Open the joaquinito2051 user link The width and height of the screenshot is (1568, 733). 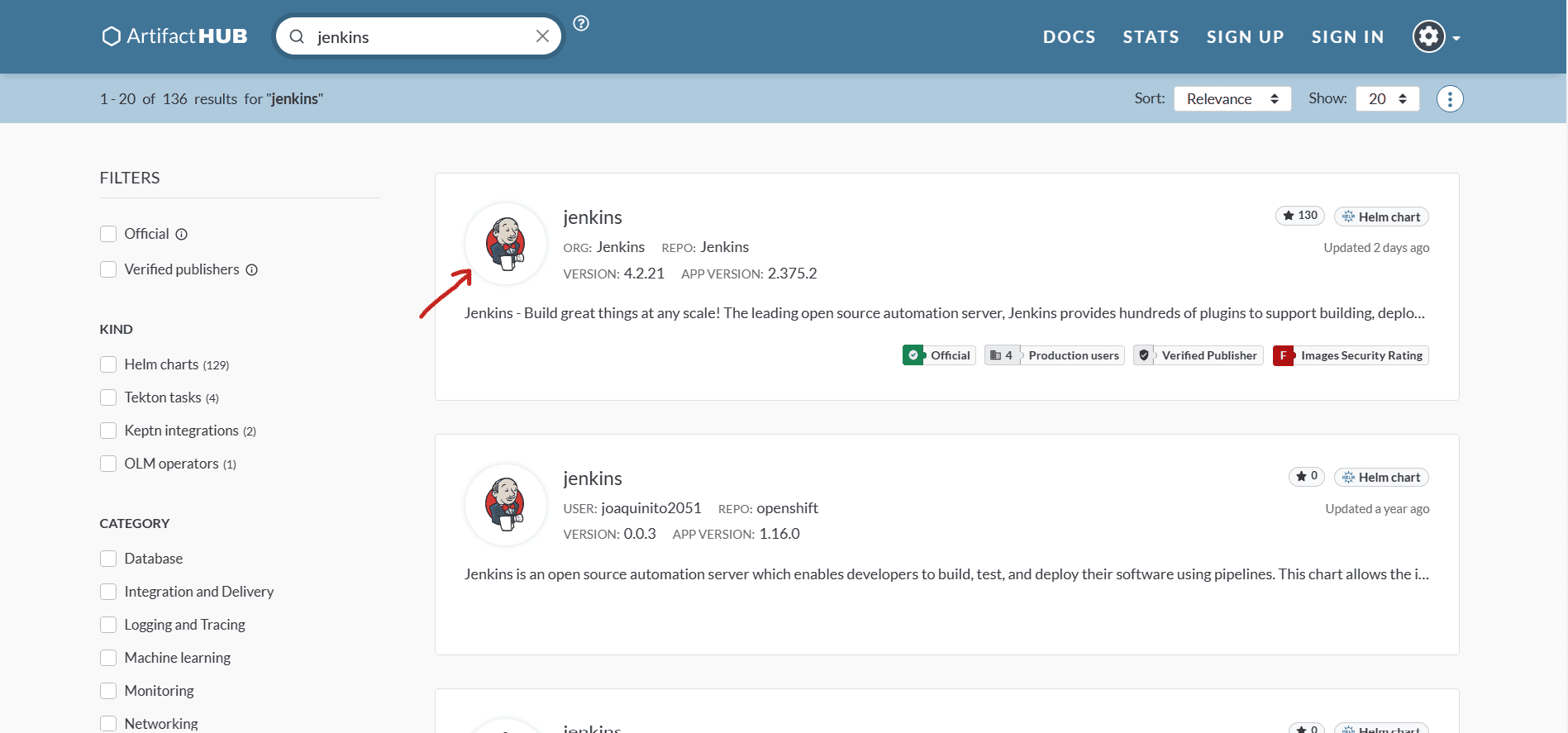[x=651, y=508]
